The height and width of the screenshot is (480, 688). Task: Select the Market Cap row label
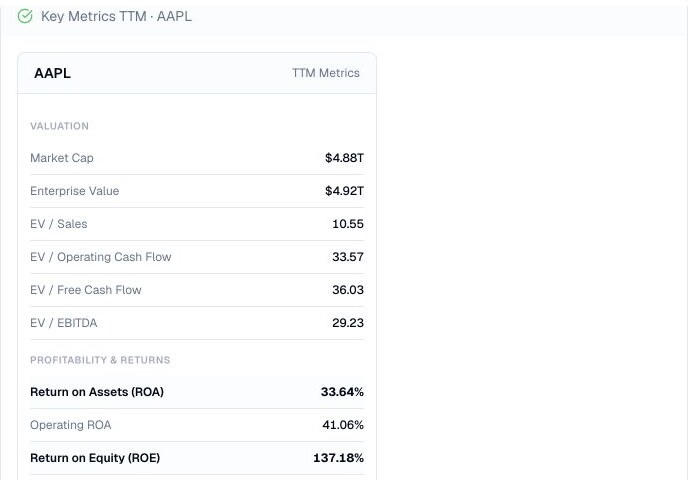click(x=62, y=158)
